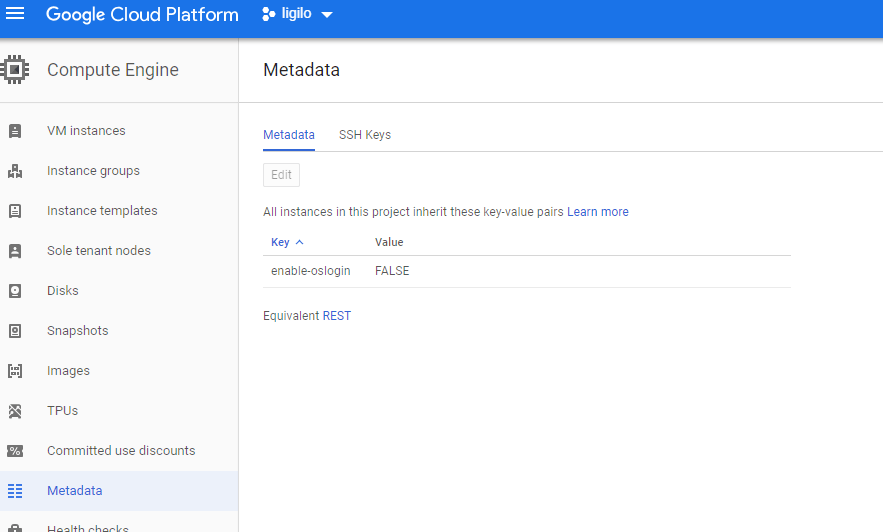Click the ligilo project name
883x532 pixels.
[x=297, y=14]
